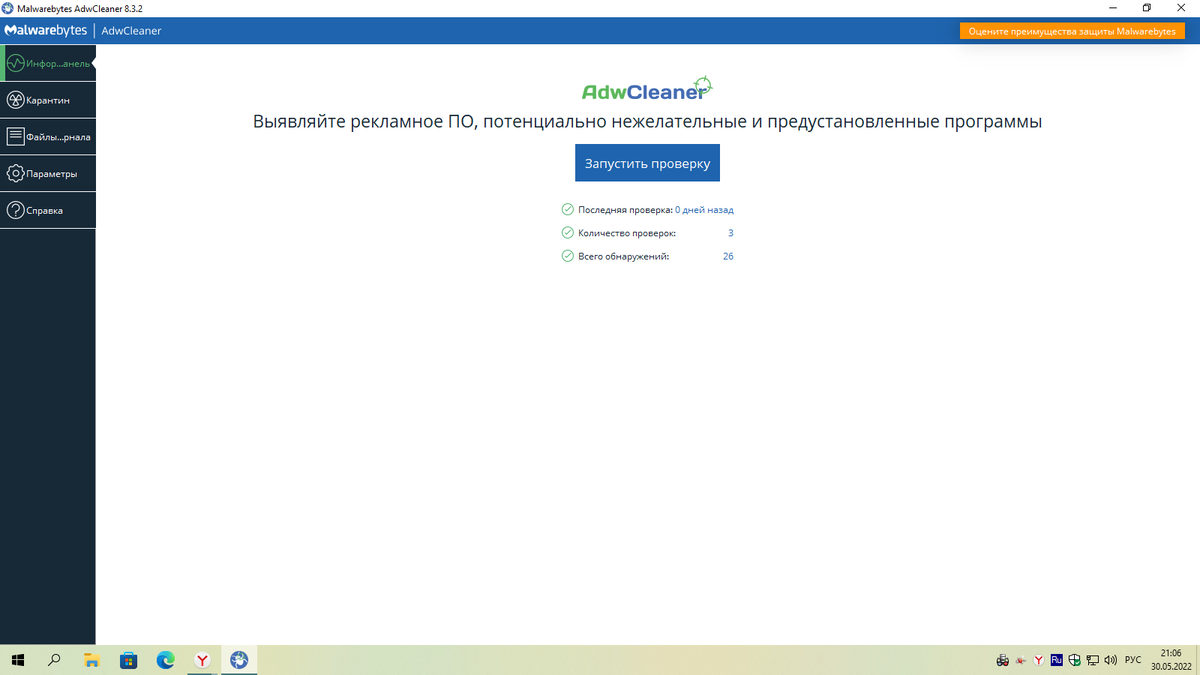Click Оцените преимущества защиты Malwarebytes
This screenshot has width=1200, height=675.
(1072, 31)
